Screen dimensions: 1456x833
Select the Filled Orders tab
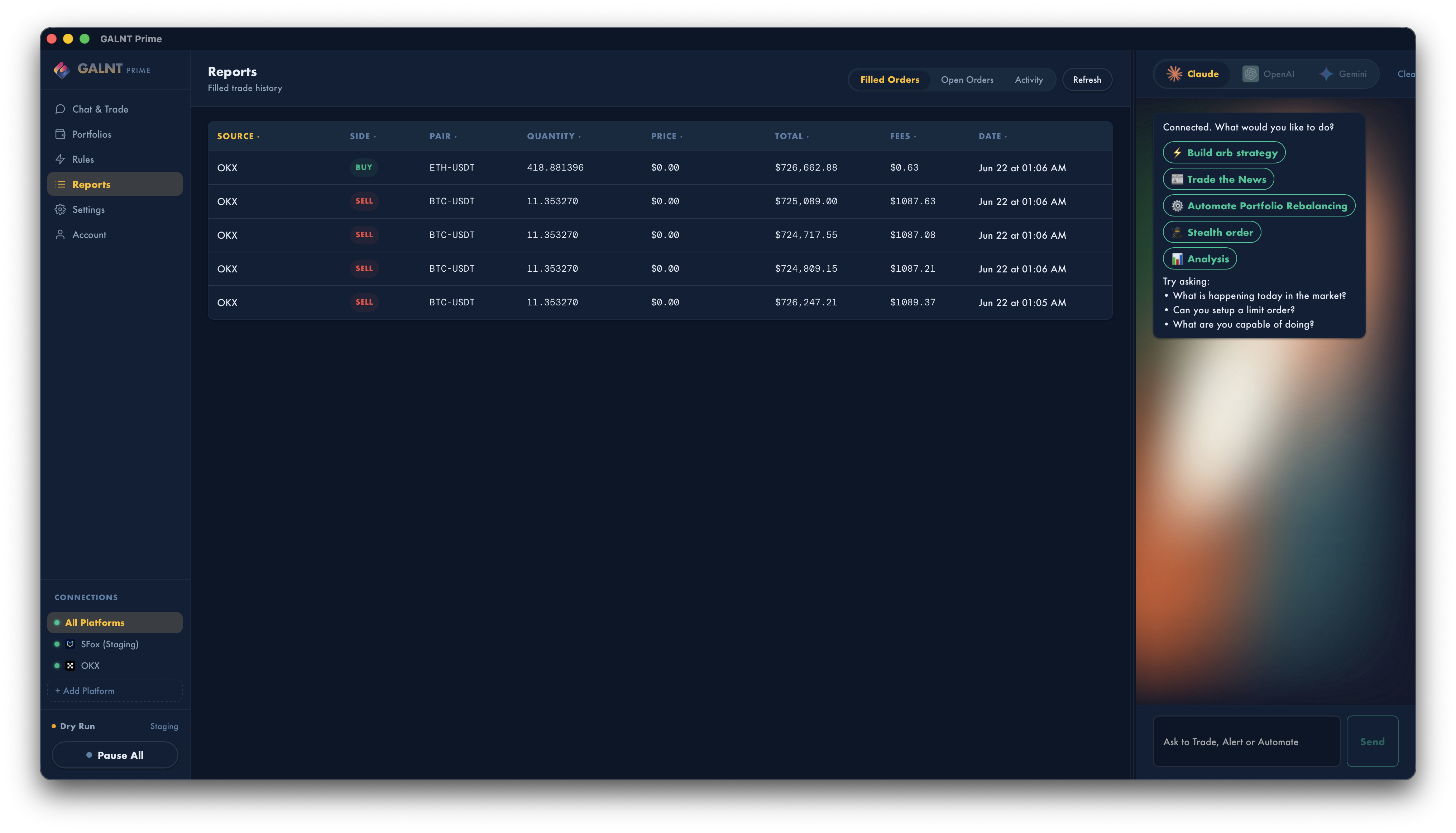(889, 80)
